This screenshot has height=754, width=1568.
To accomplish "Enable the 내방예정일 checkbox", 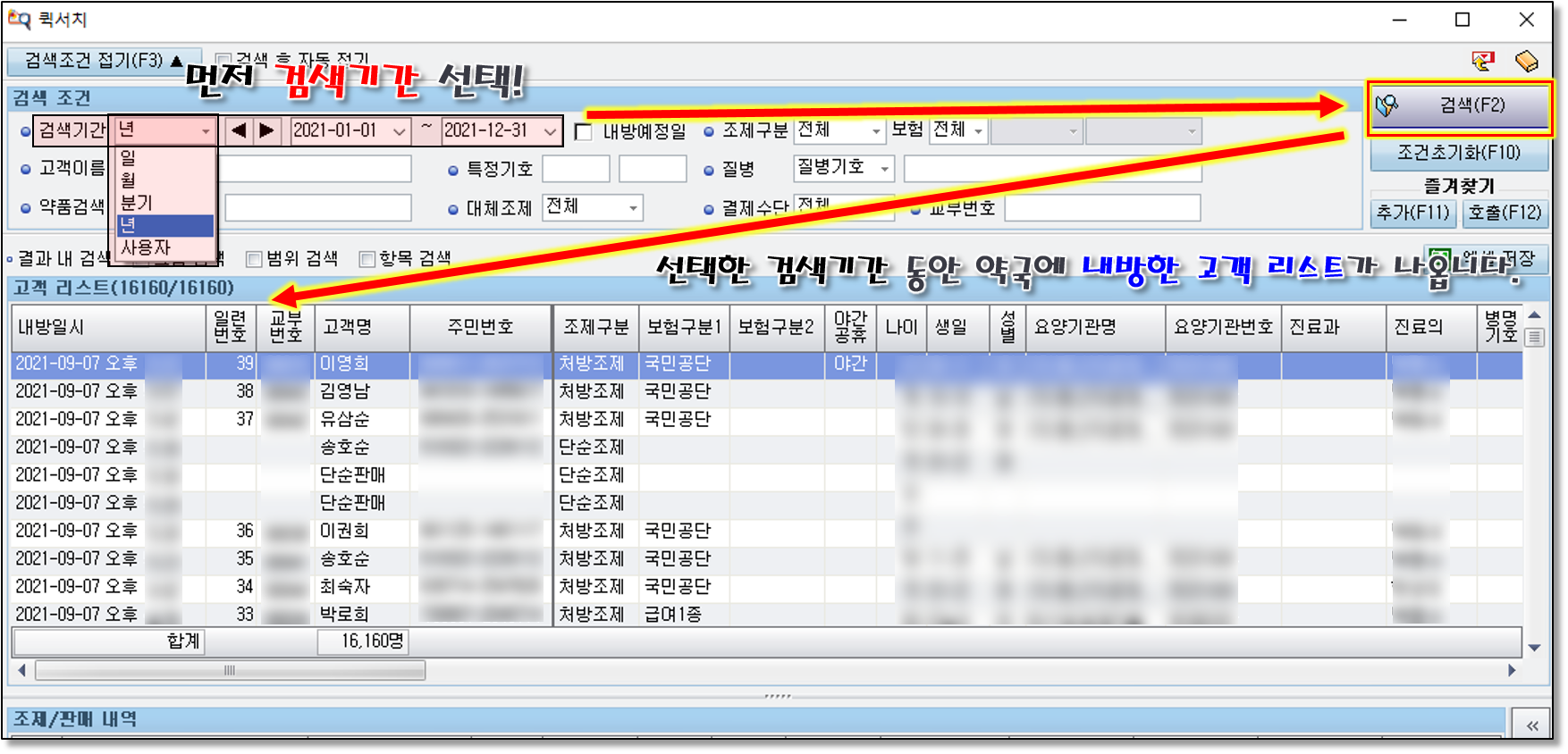I will coord(584,132).
